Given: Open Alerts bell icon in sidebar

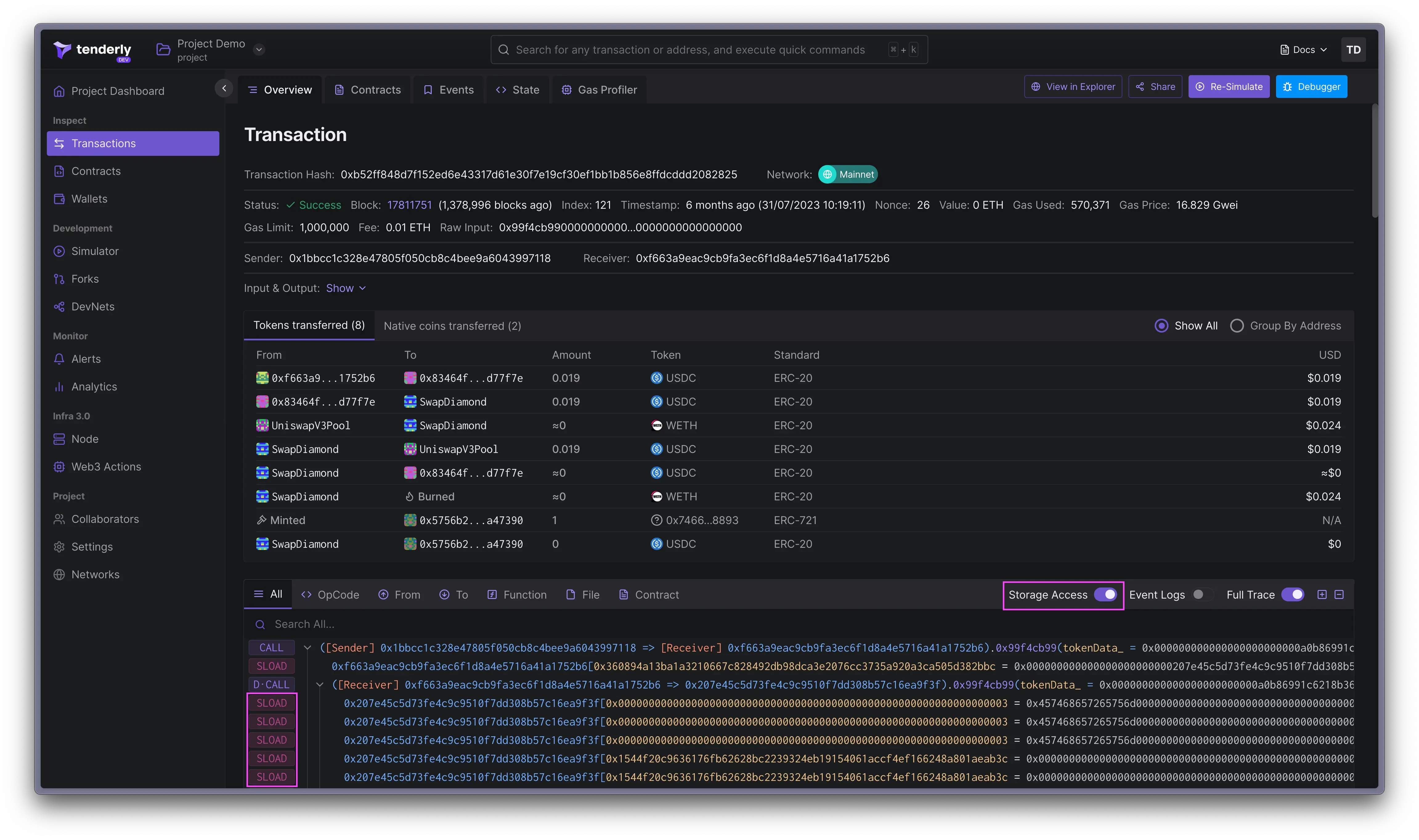Looking at the screenshot, I should point(59,359).
